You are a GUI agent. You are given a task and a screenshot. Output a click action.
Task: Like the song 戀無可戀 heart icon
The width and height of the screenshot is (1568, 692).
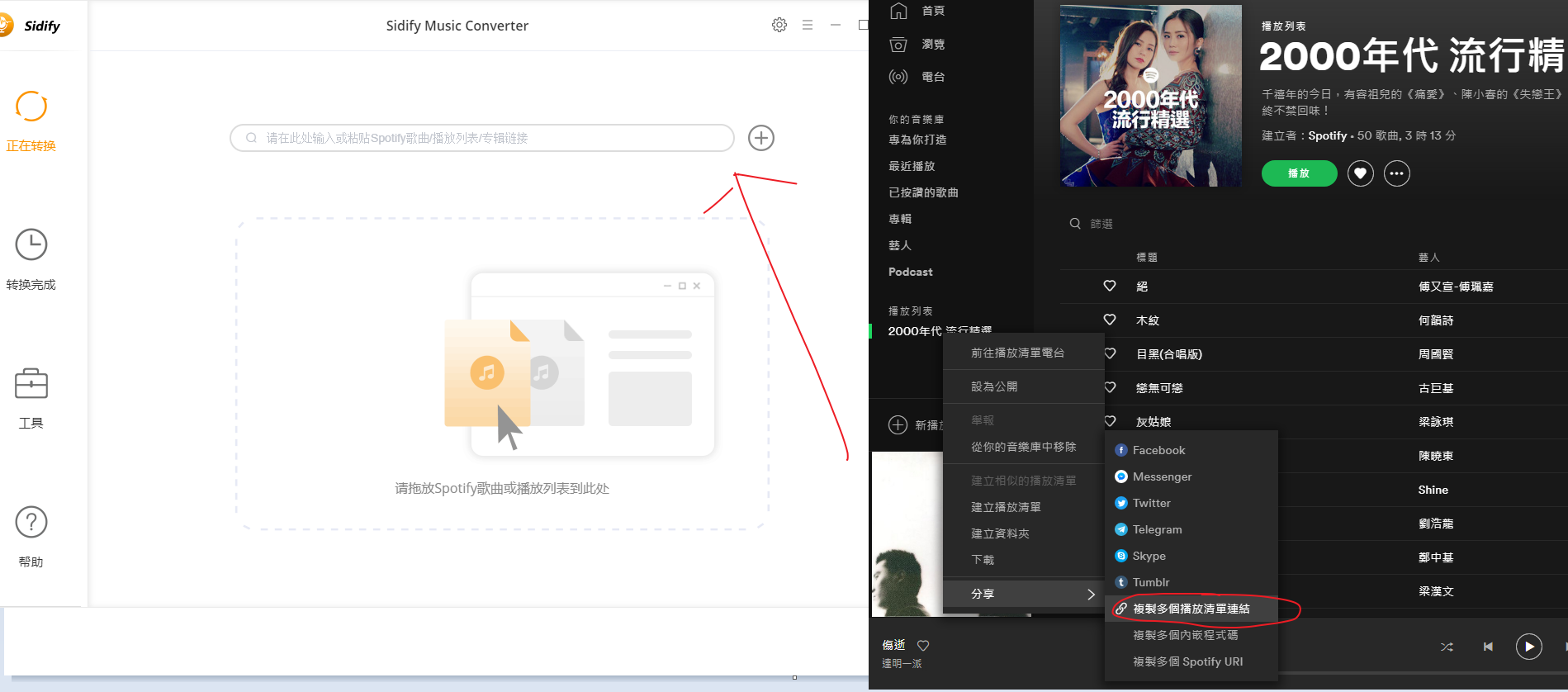tap(1111, 387)
